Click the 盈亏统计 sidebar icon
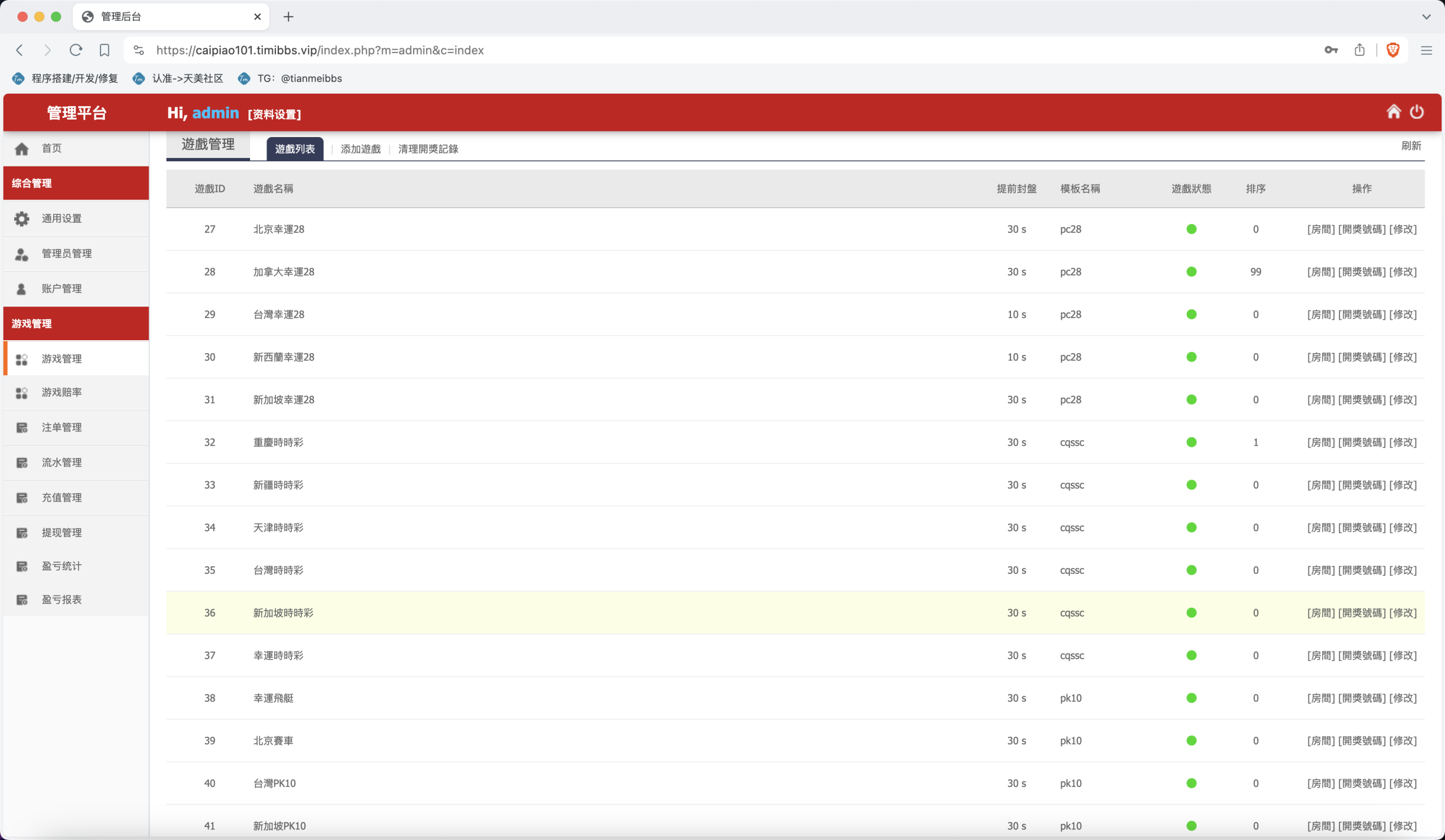 click(22, 566)
